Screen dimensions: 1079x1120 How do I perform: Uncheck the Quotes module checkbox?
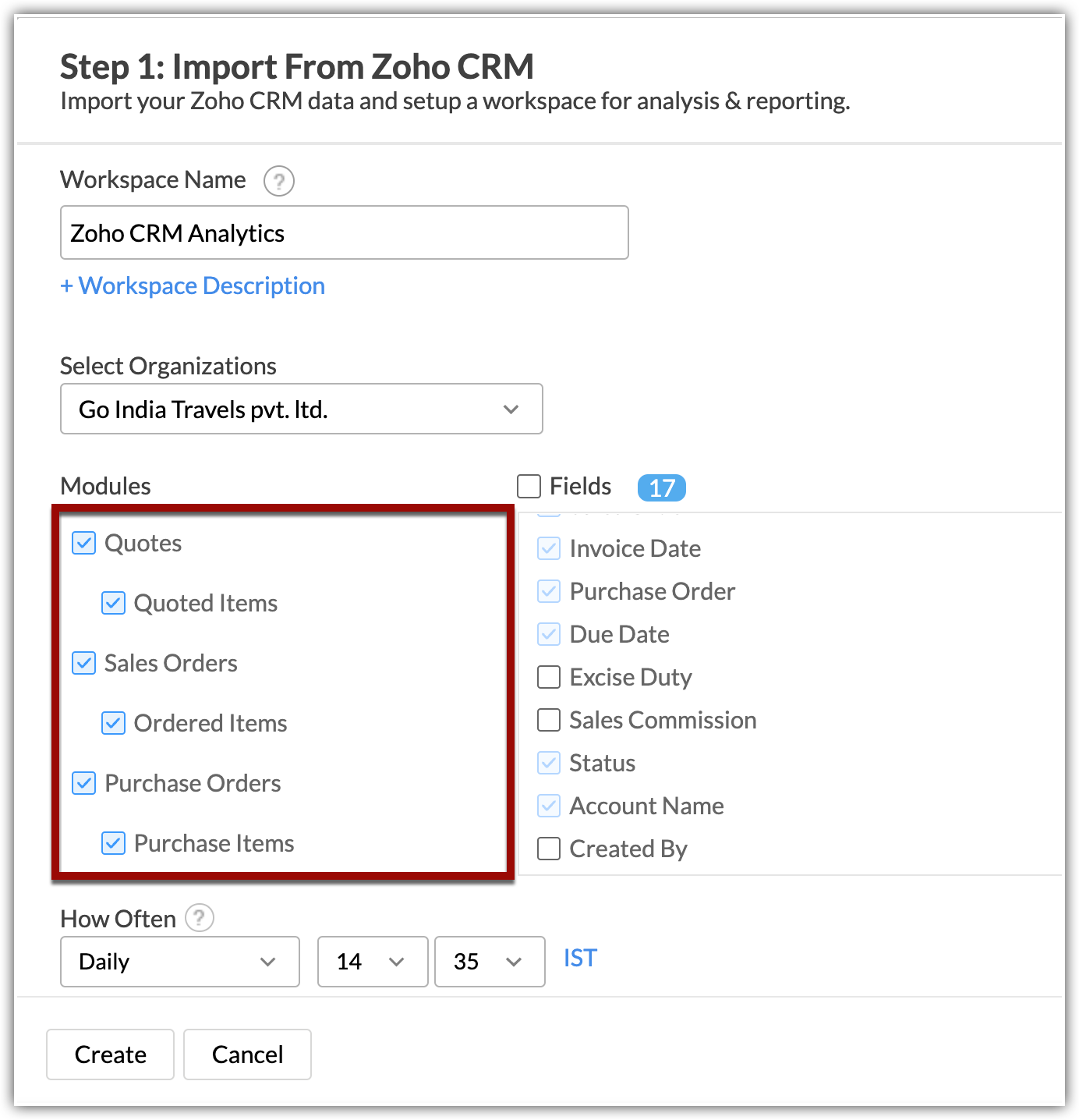coord(83,543)
